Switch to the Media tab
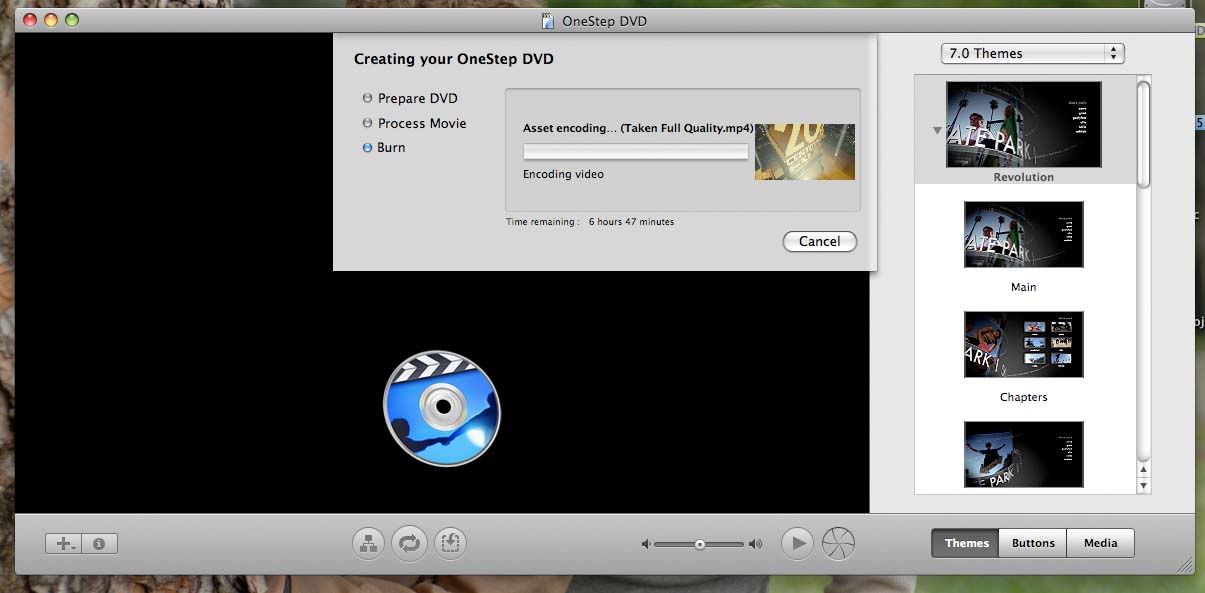The height and width of the screenshot is (593, 1205). pos(1100,543)
